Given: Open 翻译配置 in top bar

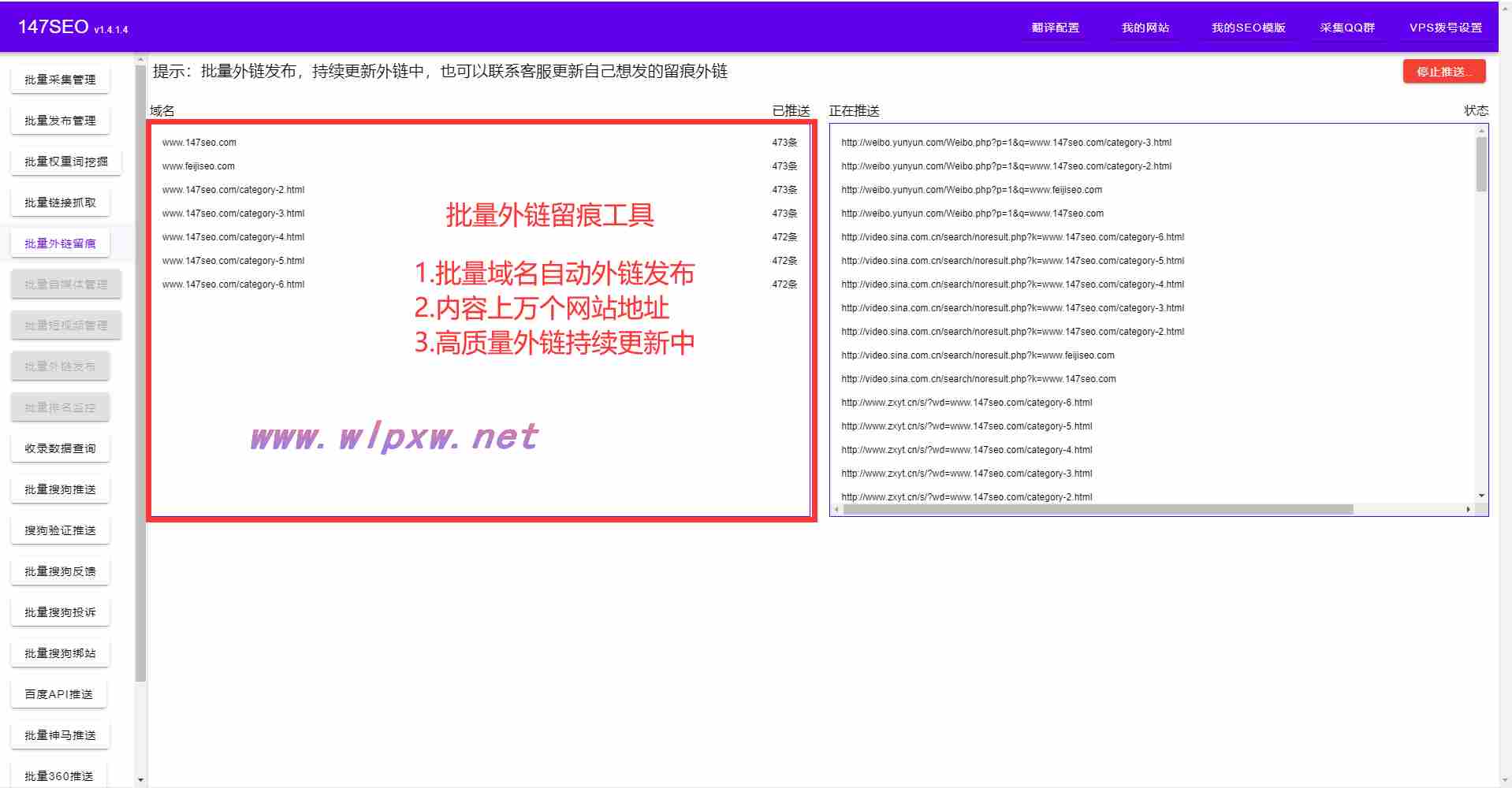Looking at the screenshot, I should 1056,28.
